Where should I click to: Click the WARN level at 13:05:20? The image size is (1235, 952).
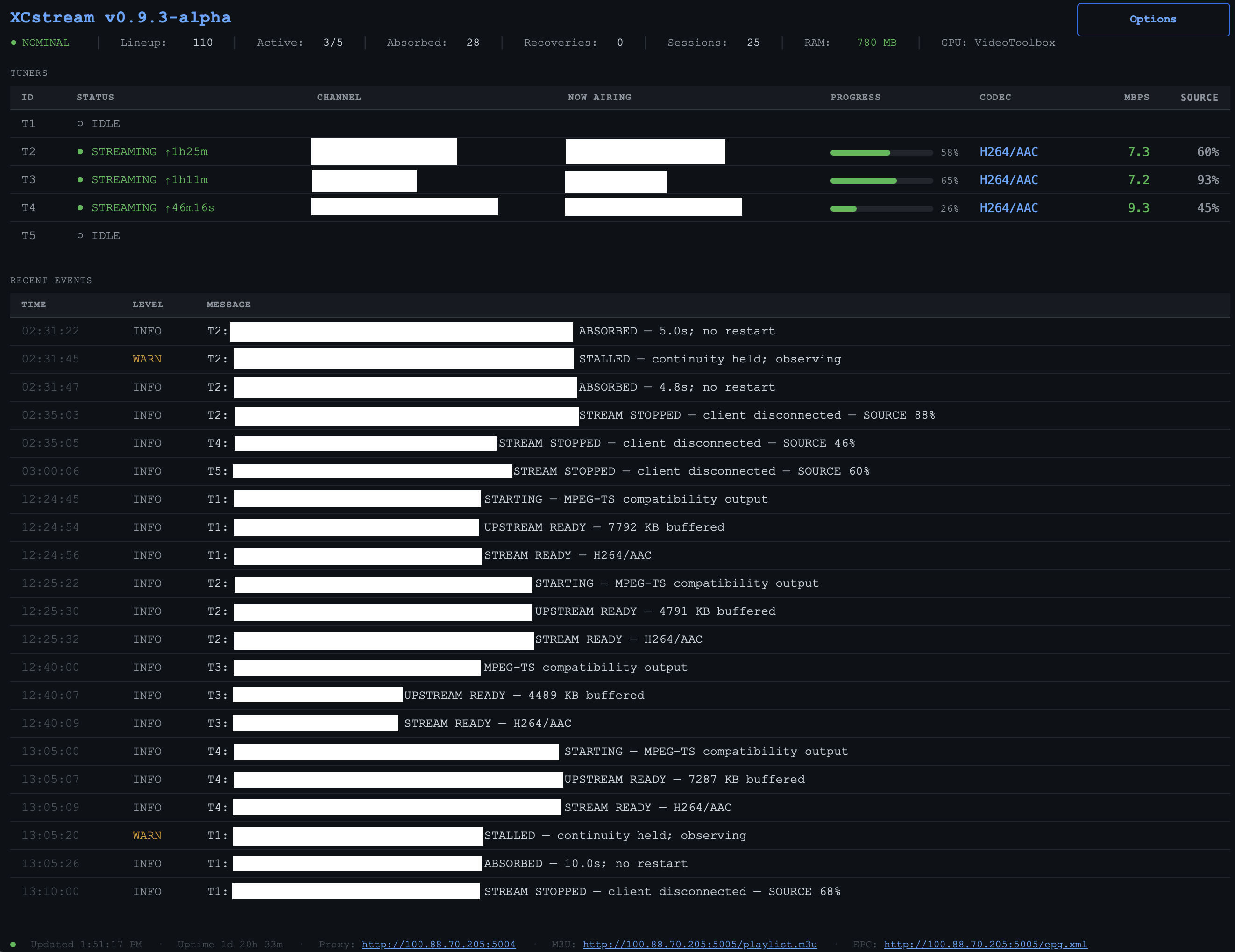click(x=147, y=836)
